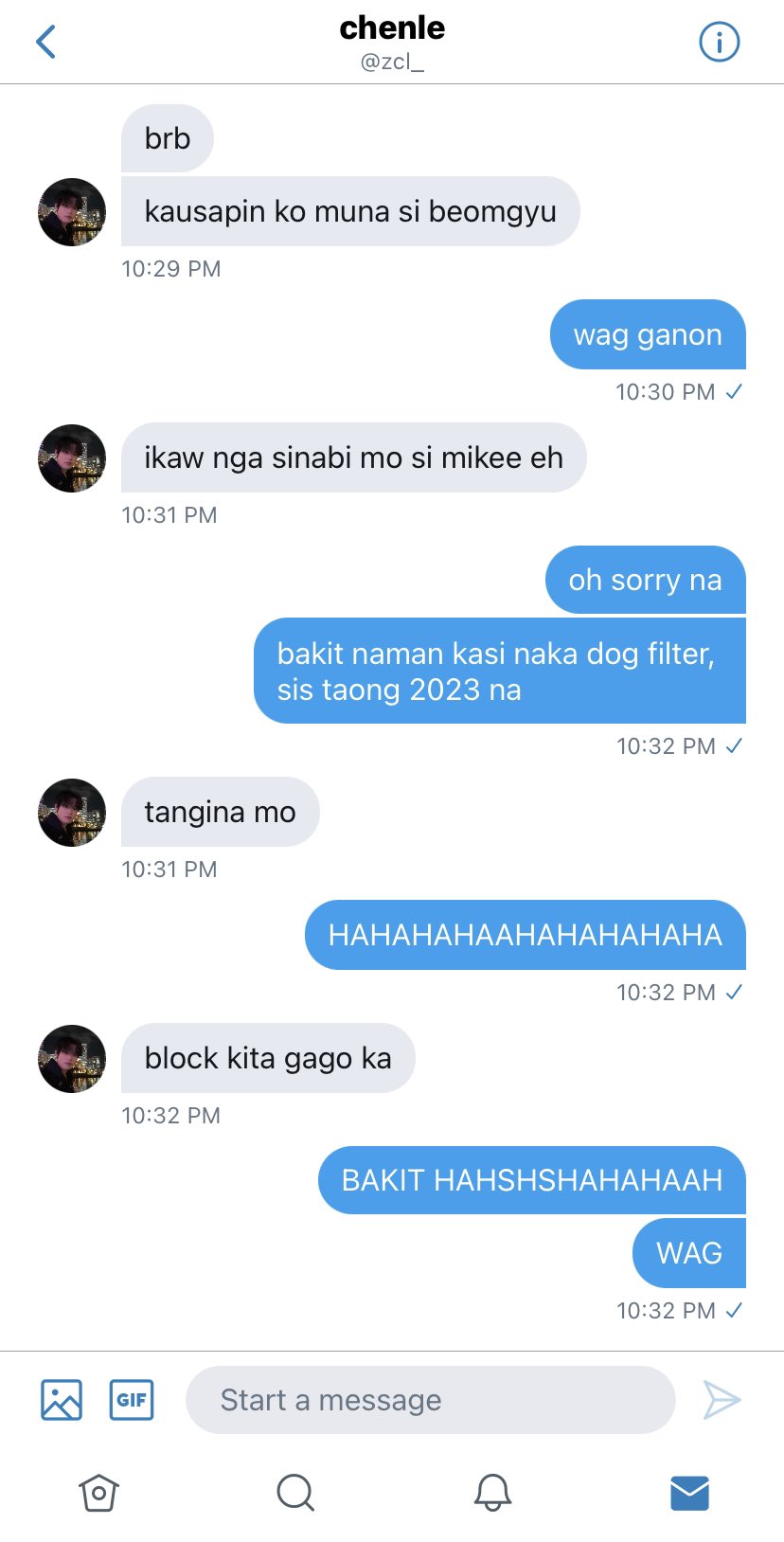The width and height of the screenshot is (784, 1542).
Task: Tap the 'brb' message bubble
Action: (x=168, y=138)
